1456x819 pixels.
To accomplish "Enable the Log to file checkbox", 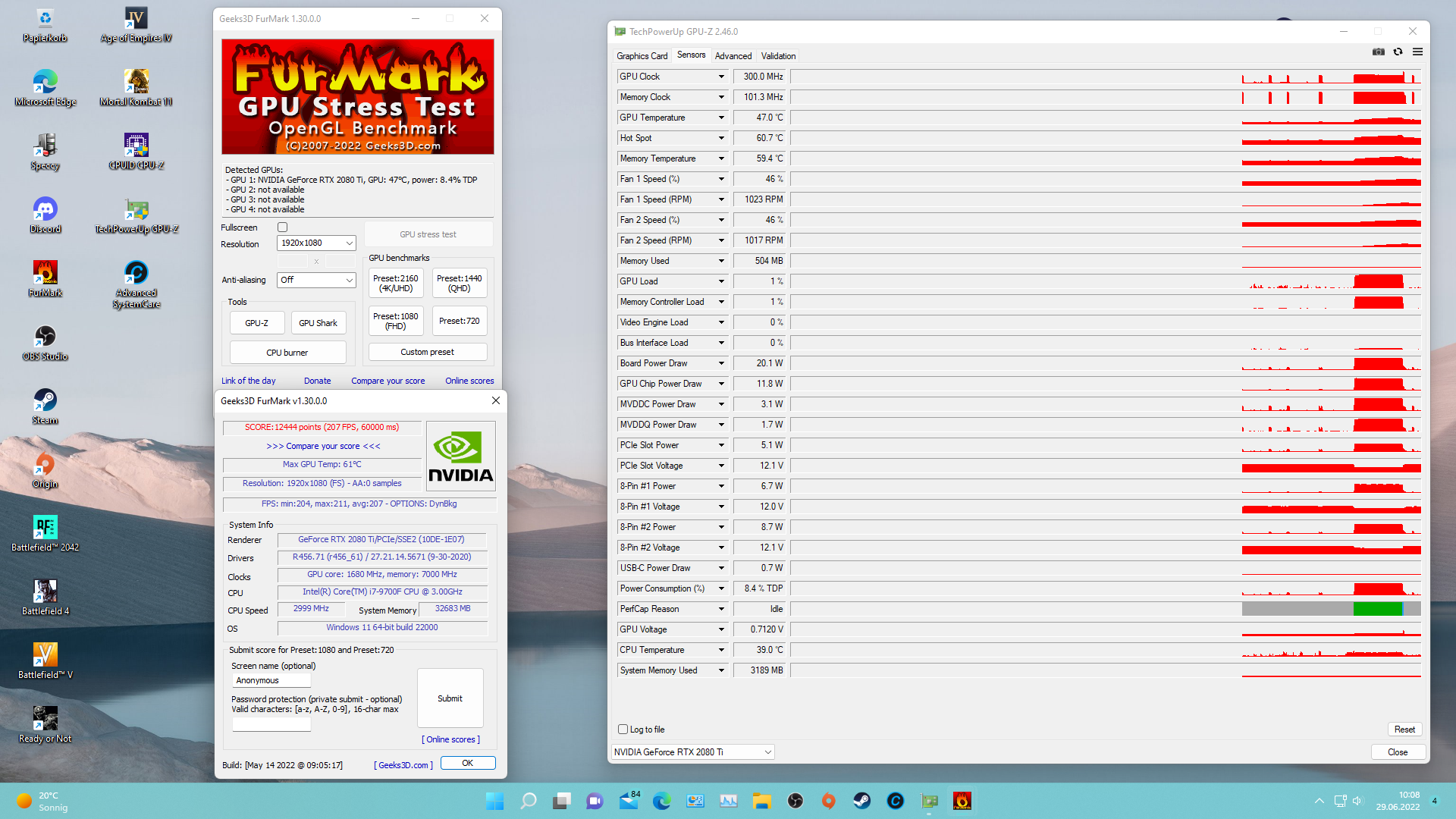I will (623, 730).
